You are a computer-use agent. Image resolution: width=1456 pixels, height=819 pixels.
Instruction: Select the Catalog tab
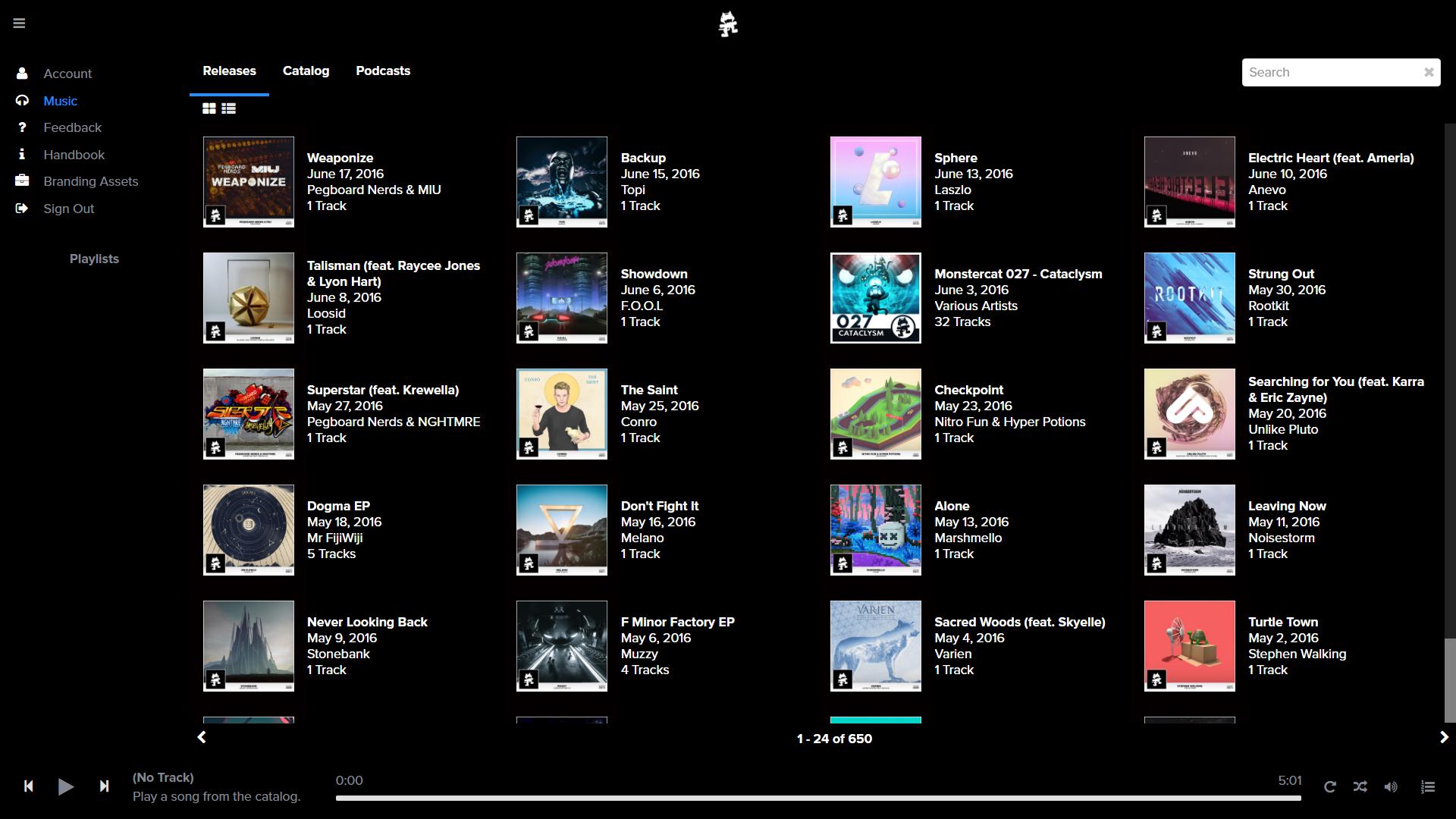point(306,71)
